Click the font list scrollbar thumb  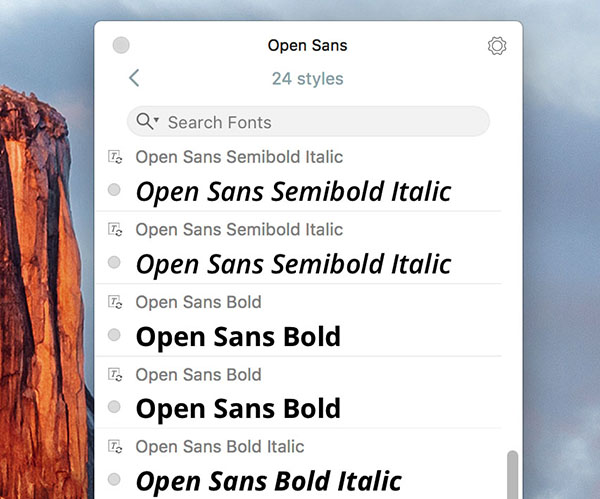[x=512, y=475]
